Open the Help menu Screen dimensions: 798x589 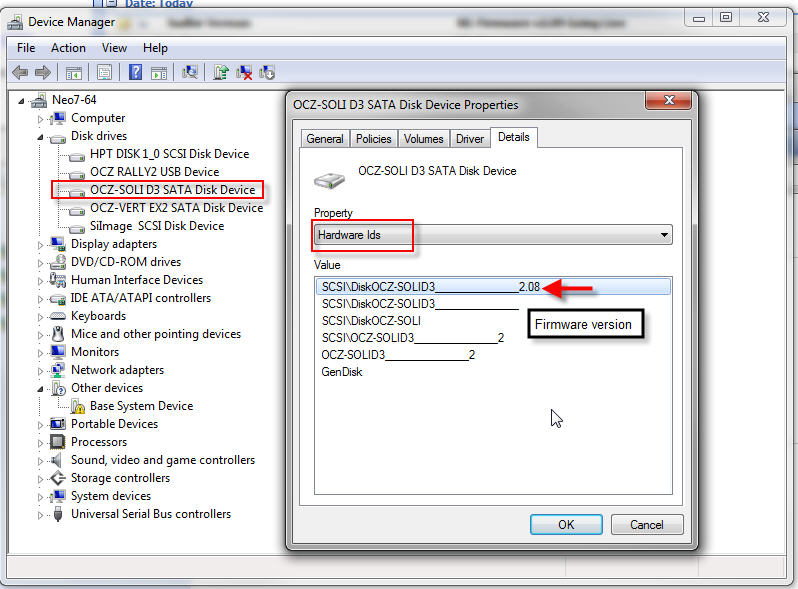(155, 48)
